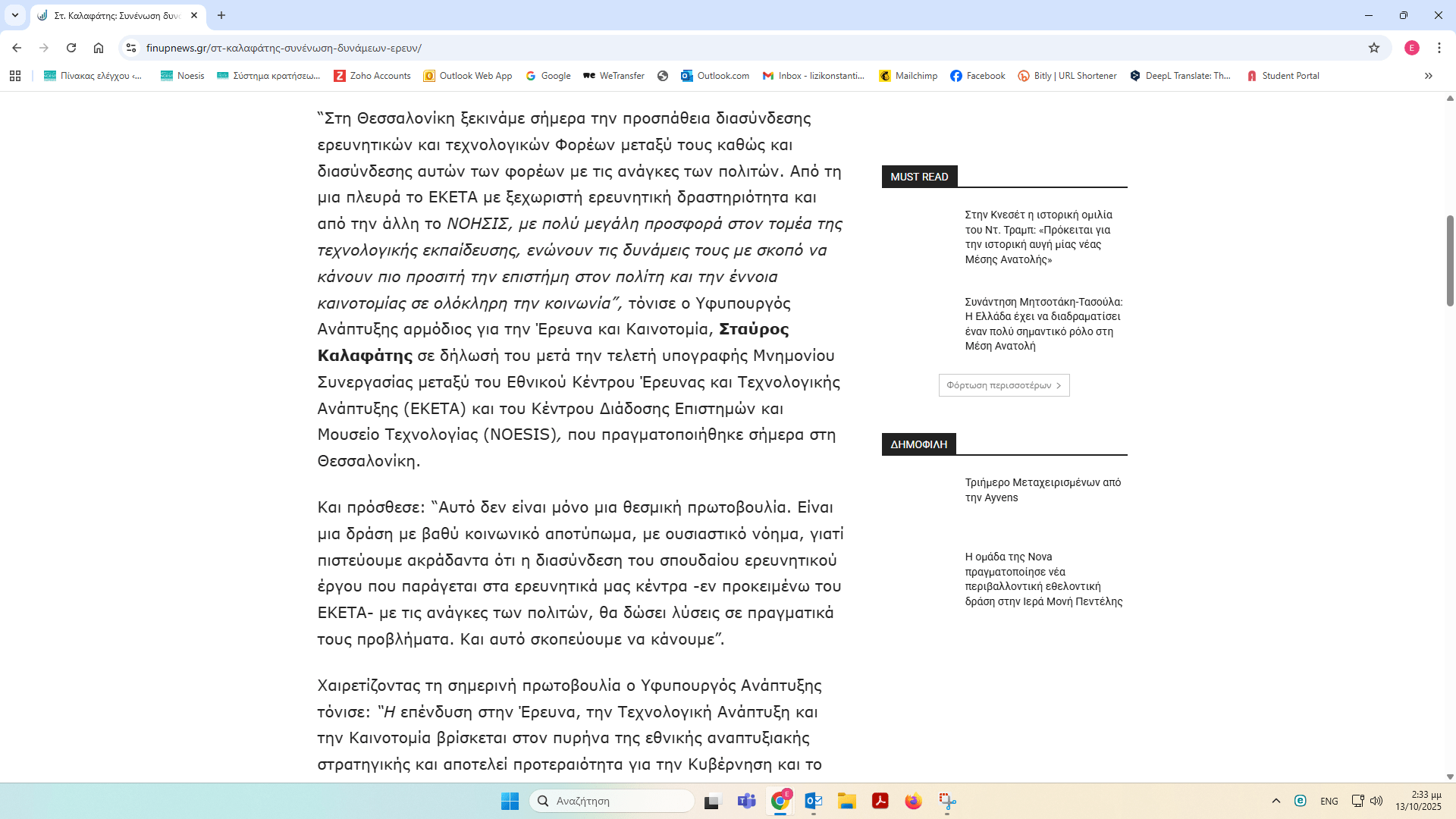The image size is (1456, 819).
Task: Open DeepL Translate bookmark
Action: coord(1180,76)
